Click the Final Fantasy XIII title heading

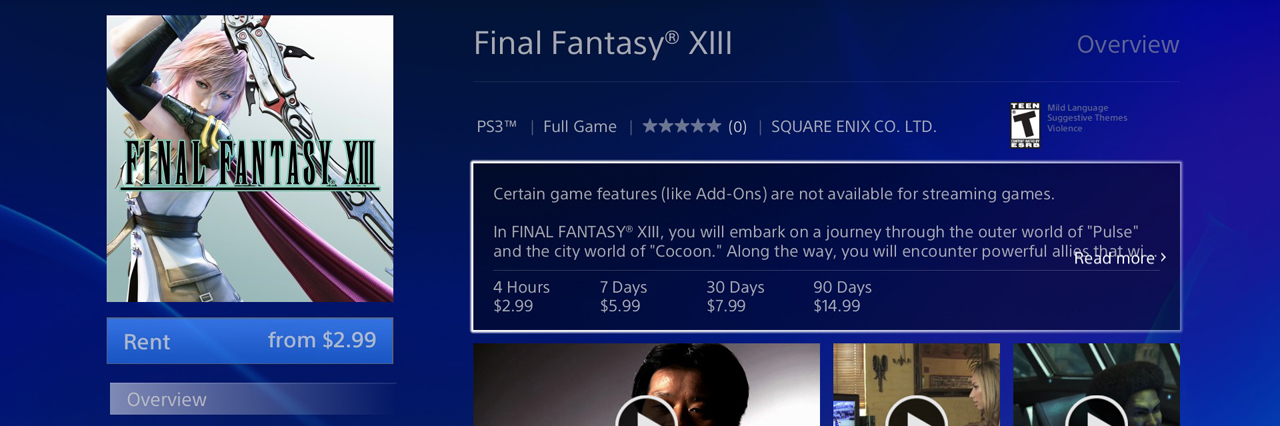coord(603,44)
